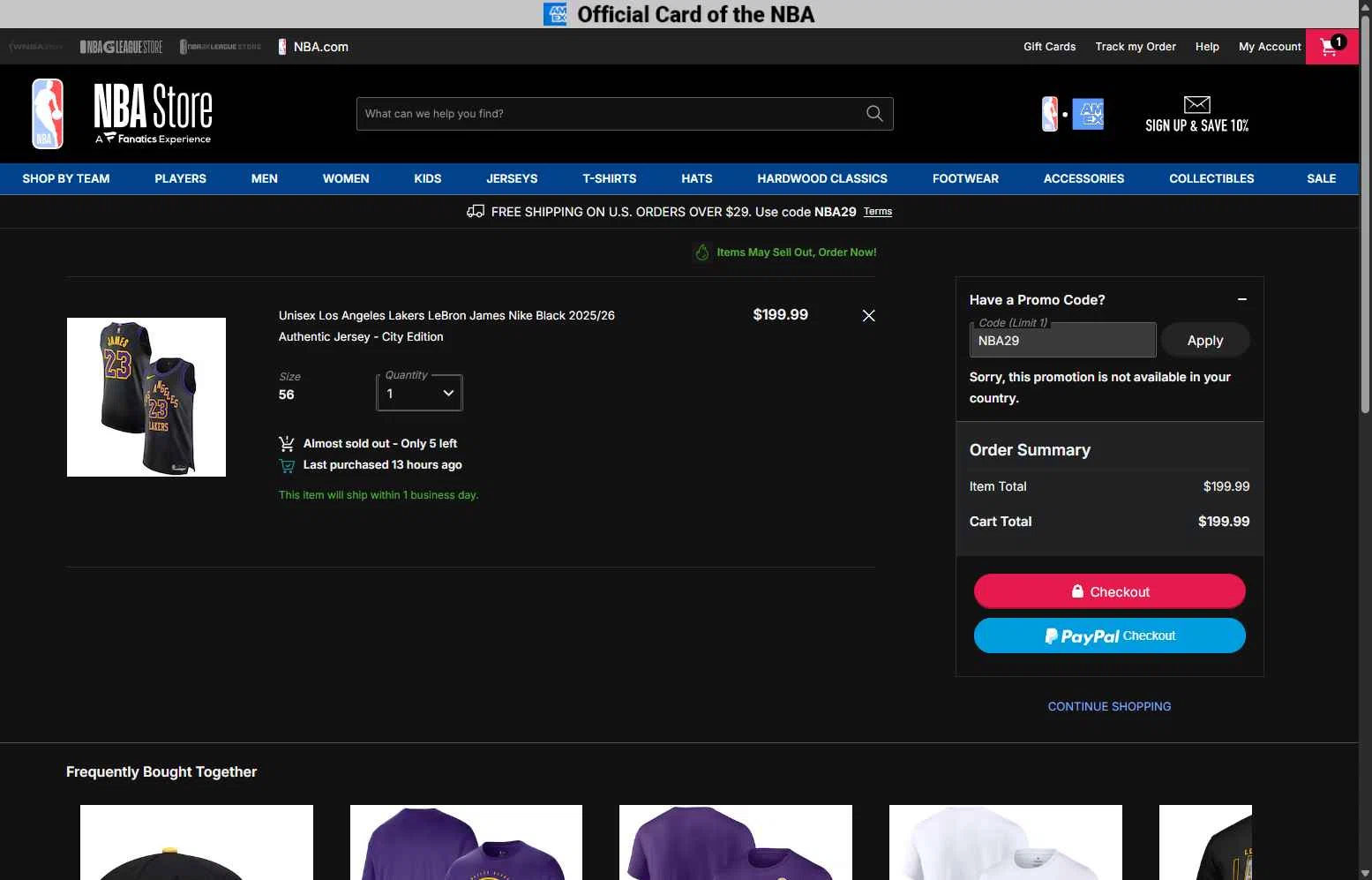
Task: Open the My Account link
Action: [1270, 47]
